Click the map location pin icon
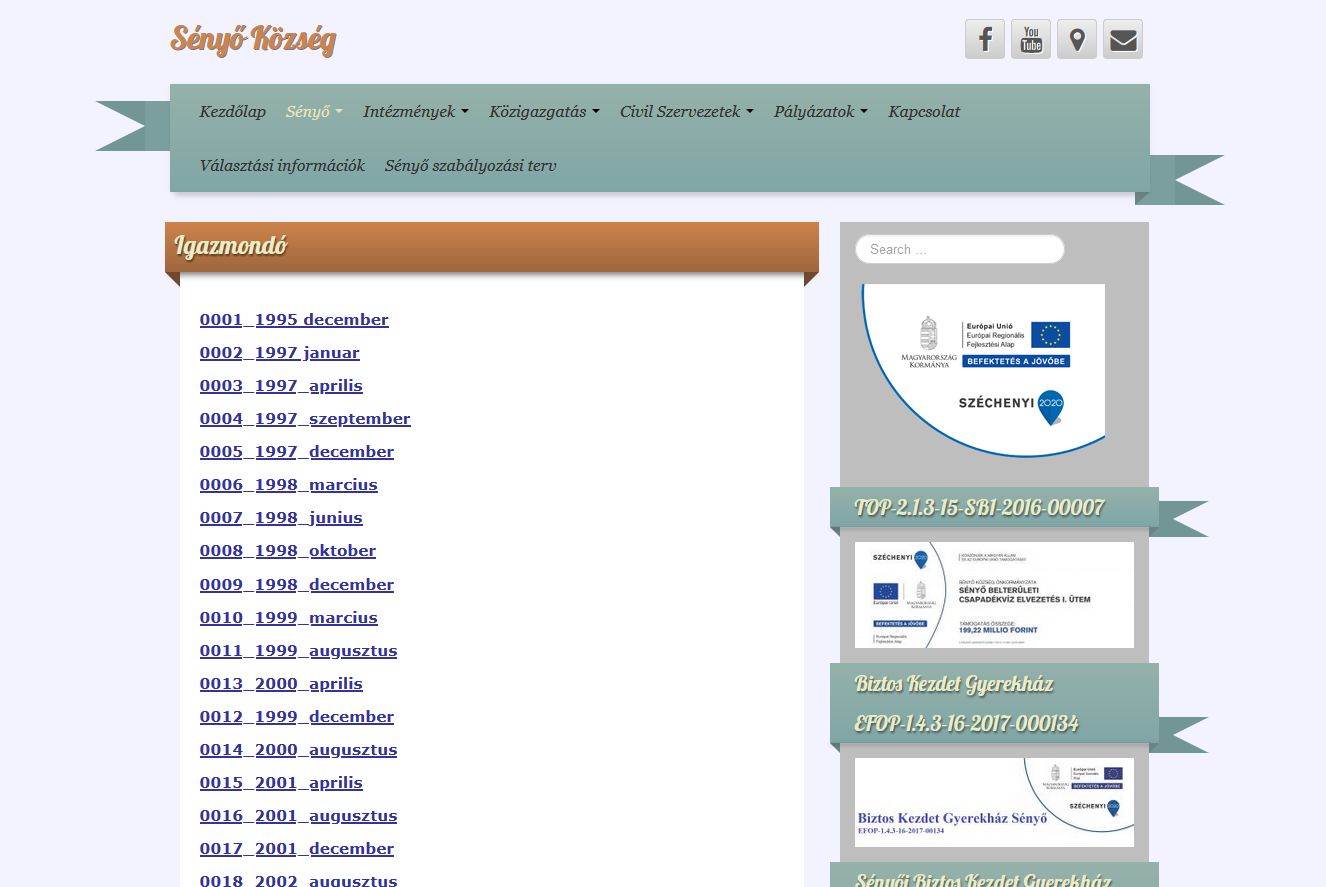 (1077, 39)
